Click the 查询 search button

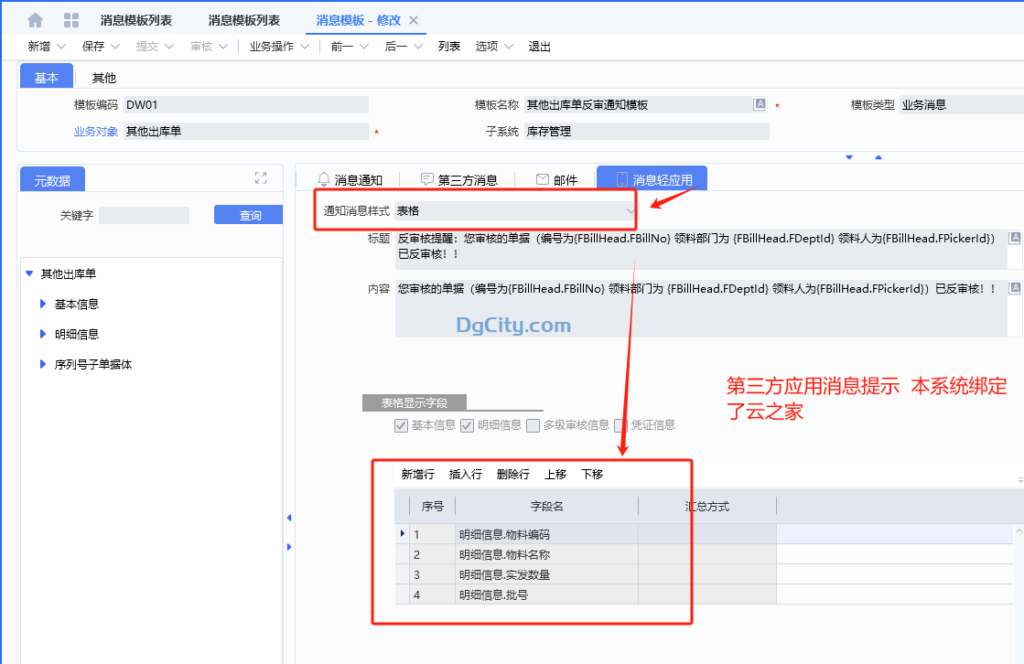coord(248,214)
